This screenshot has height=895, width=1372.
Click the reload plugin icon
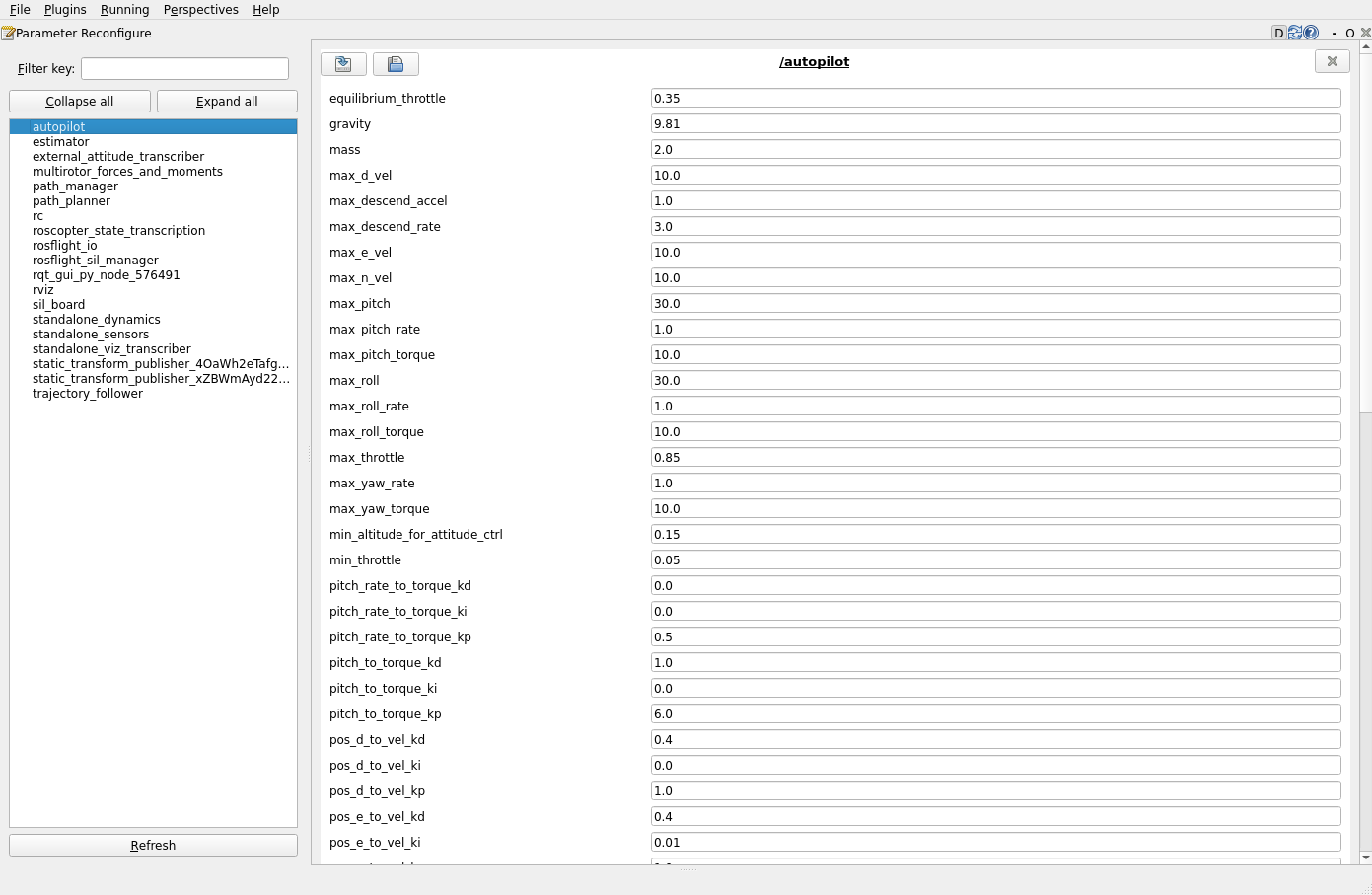(x=1295, y=33)
